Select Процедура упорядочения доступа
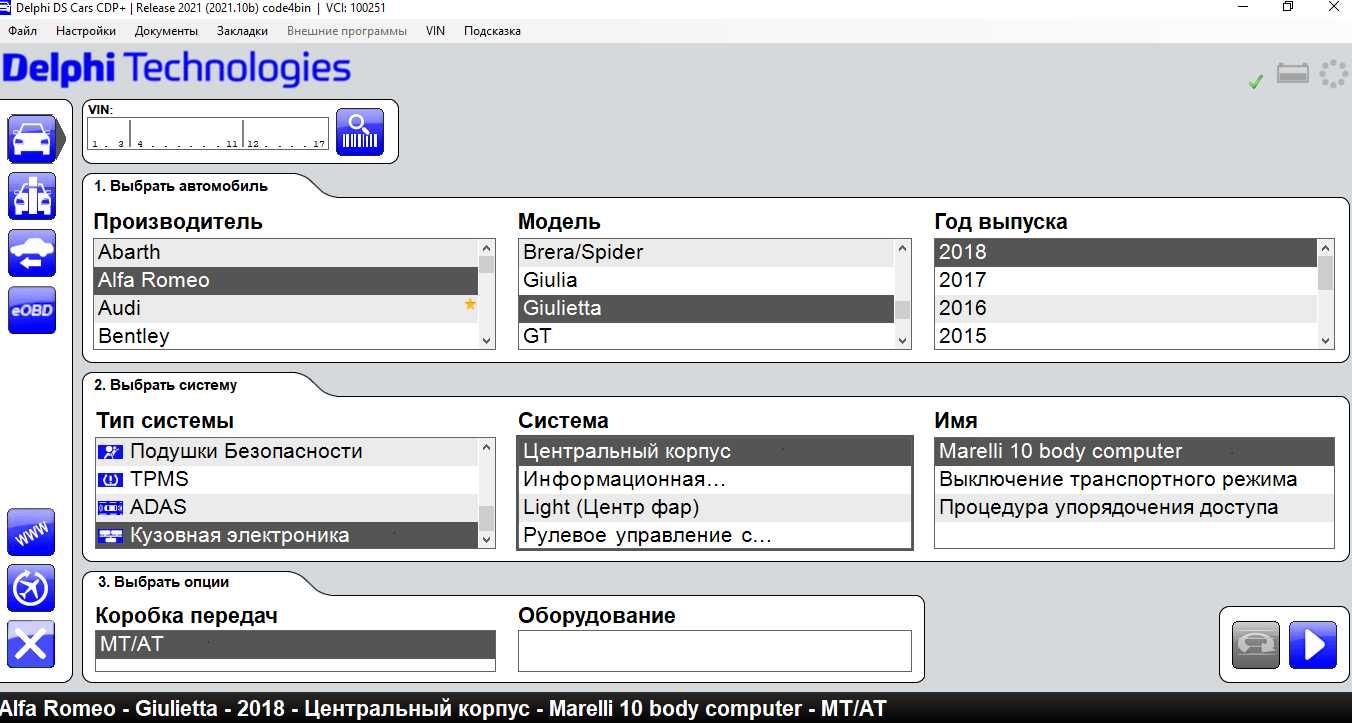The width and height of the screenshot is (1352, 723). click(x=1134, y=507)
